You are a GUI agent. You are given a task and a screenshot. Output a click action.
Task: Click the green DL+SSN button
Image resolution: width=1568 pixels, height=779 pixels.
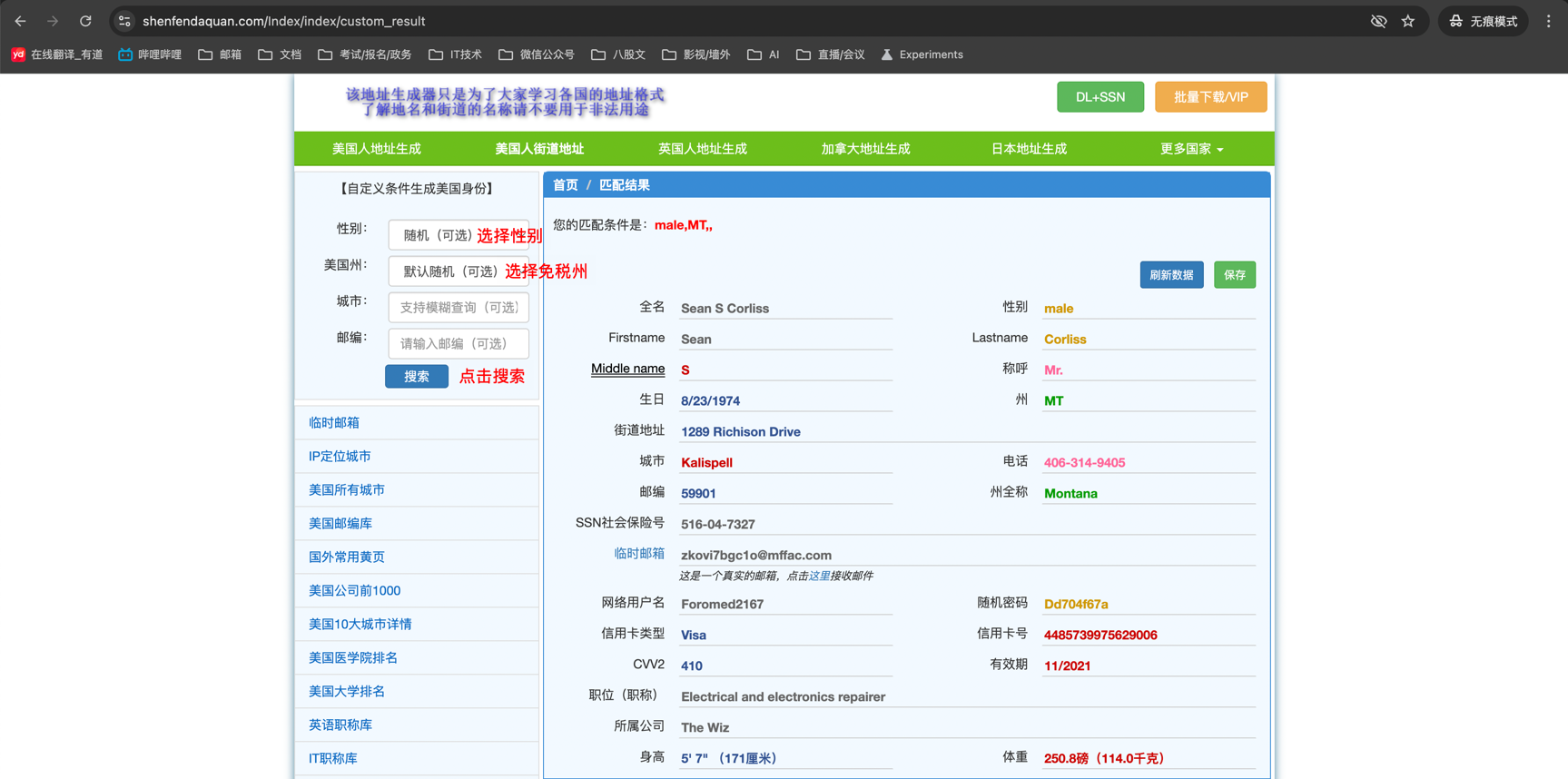pyautogui.click(x=1100, y=97)
